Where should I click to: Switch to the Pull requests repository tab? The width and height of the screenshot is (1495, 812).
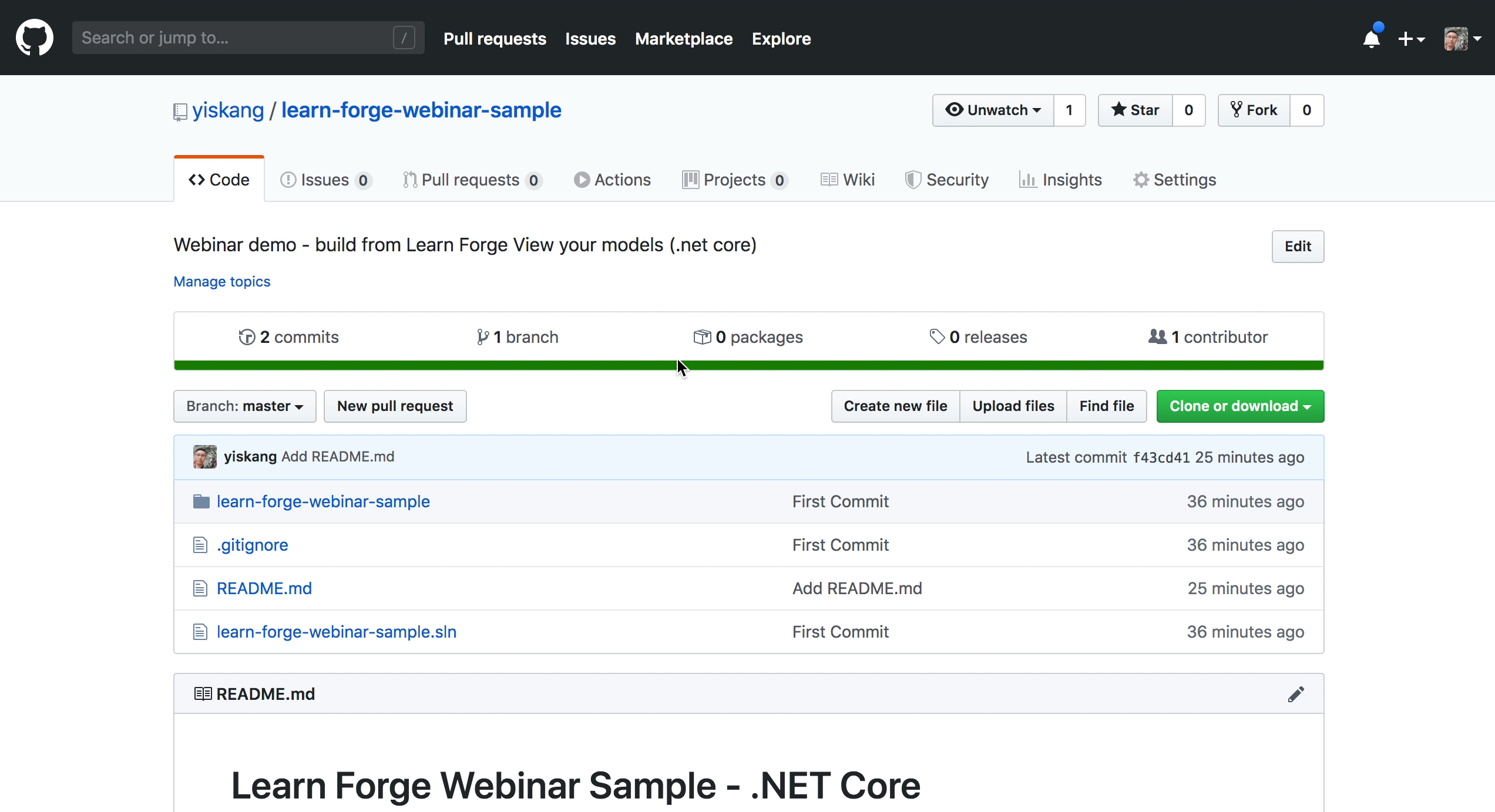pos(473,180)
